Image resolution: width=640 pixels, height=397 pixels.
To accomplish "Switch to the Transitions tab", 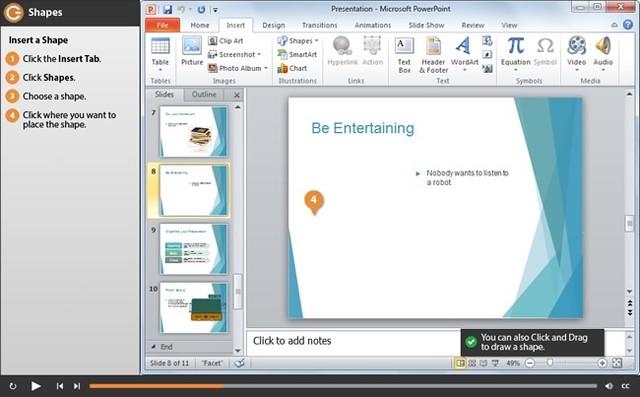I will [320, 25].
